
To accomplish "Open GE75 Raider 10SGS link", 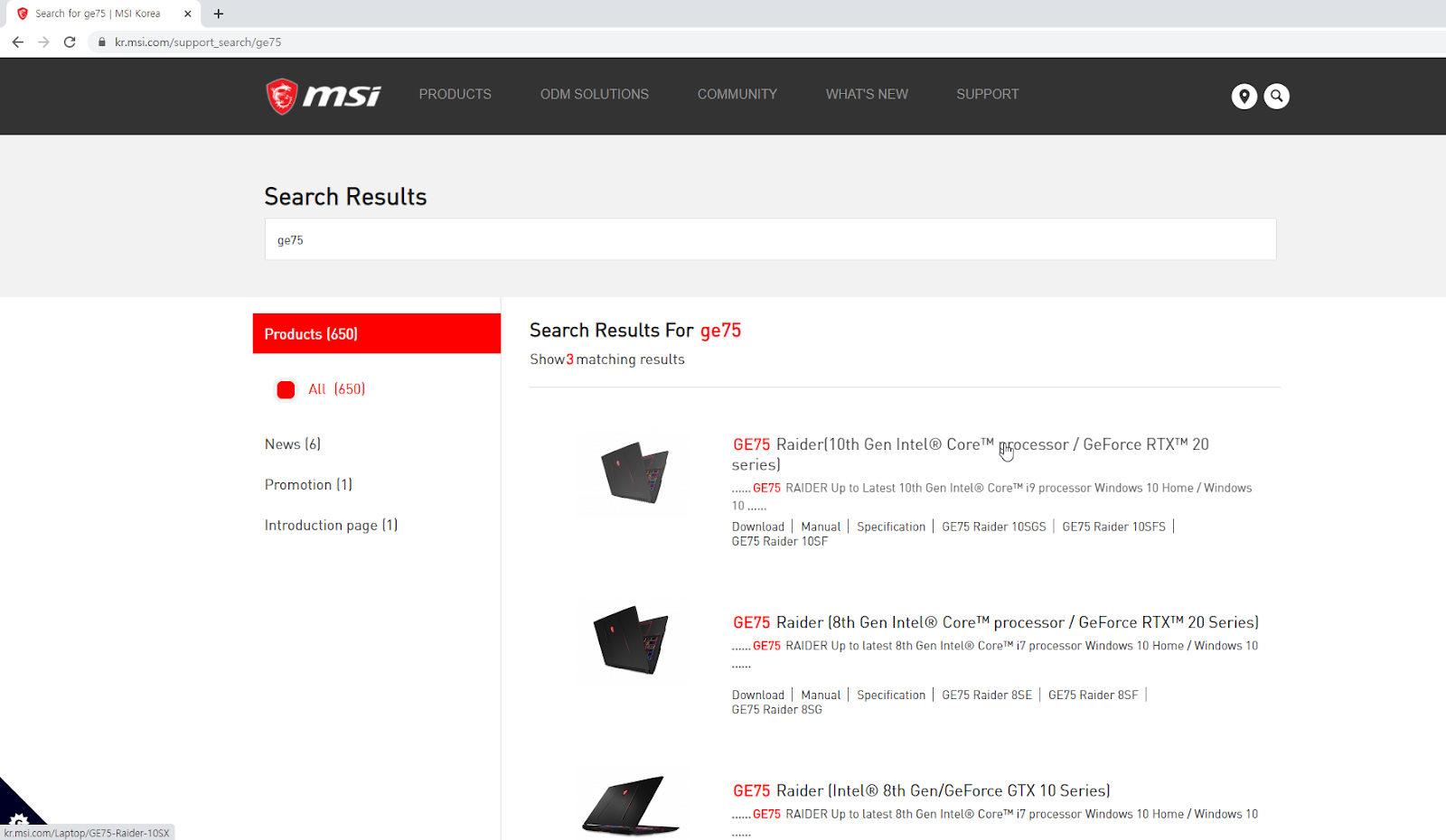I will click(x=994, y=527).
